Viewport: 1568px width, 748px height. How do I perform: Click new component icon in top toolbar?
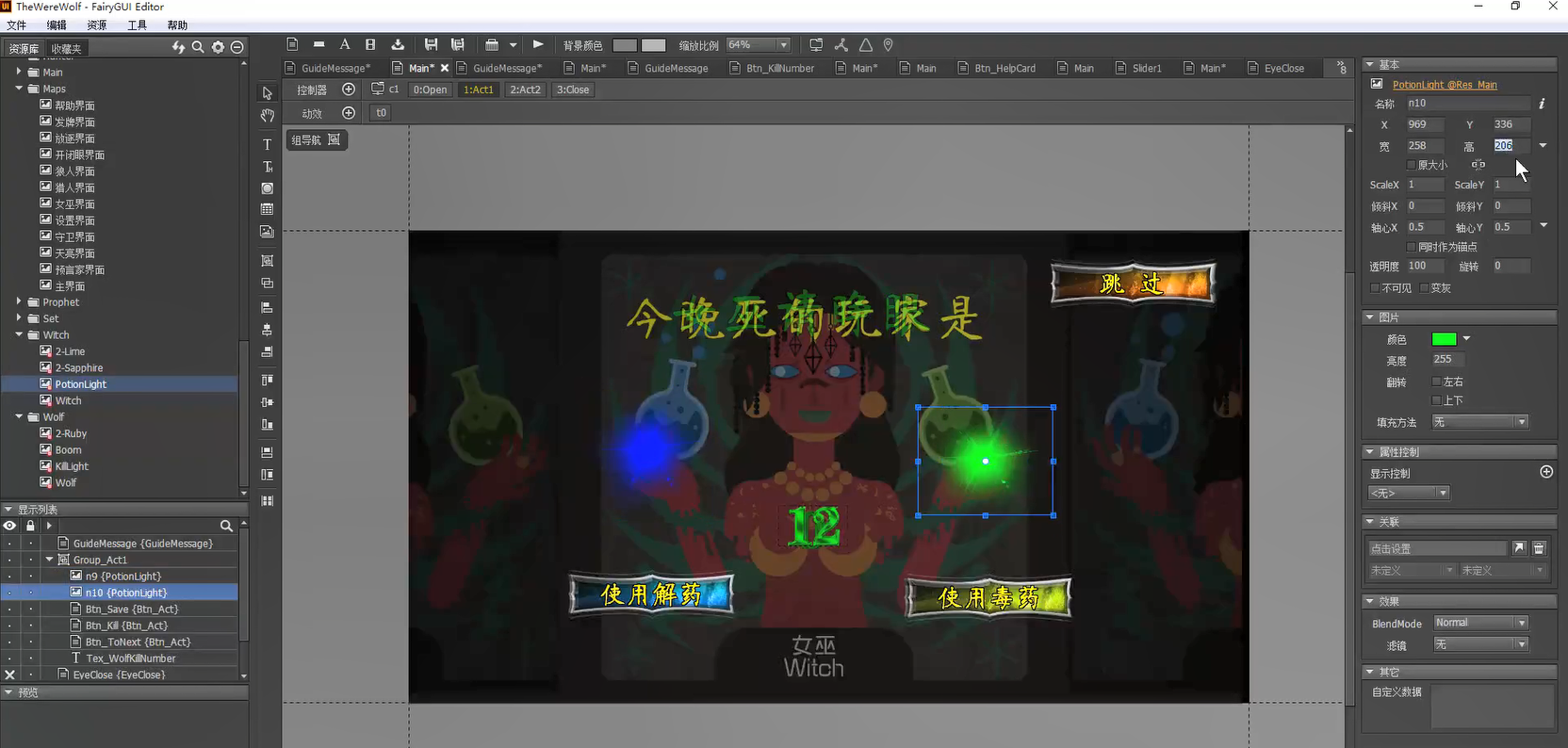click(293, 44)
